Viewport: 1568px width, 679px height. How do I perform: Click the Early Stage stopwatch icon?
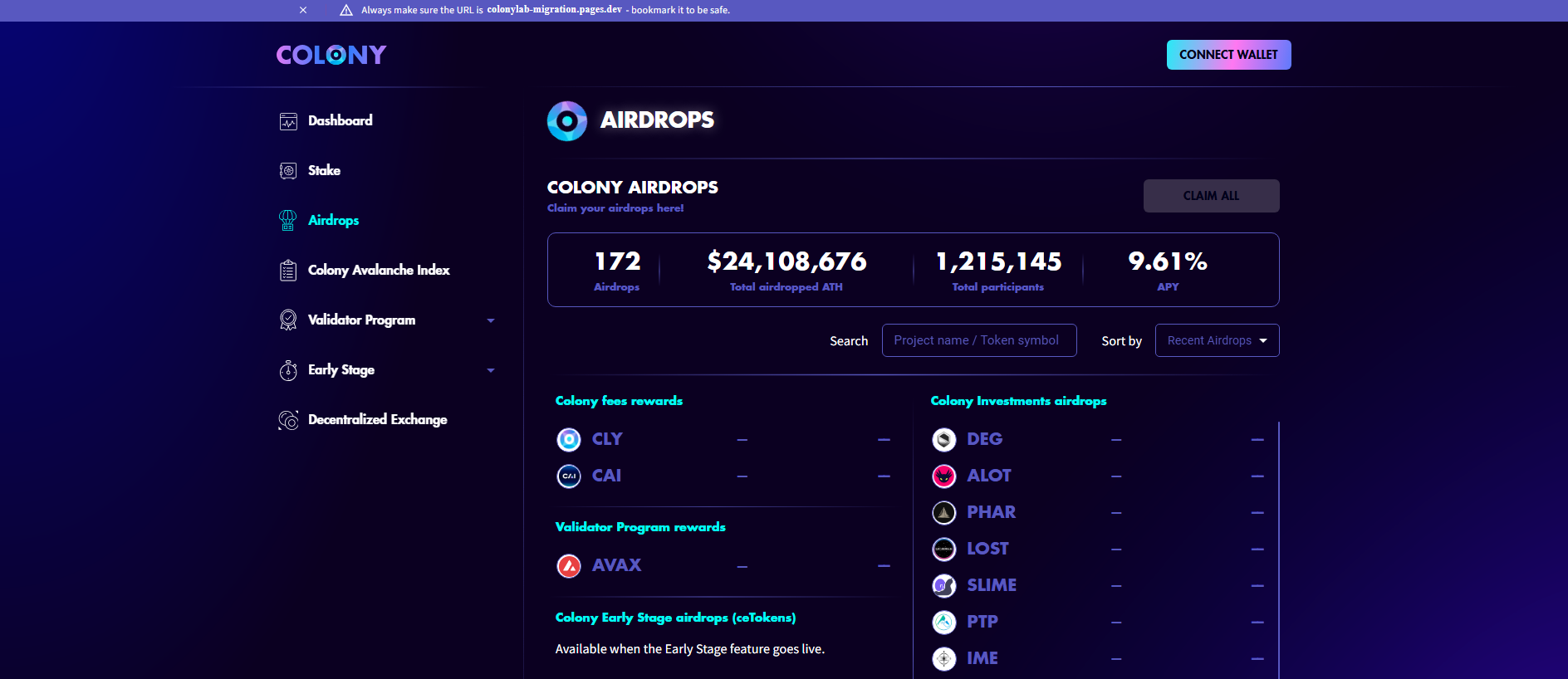(288, 370)
